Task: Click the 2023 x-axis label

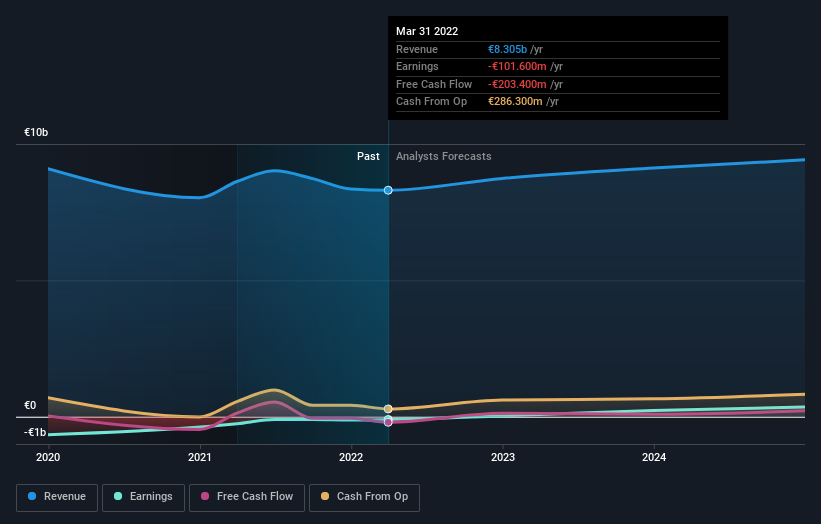Action: click(503, 458)
